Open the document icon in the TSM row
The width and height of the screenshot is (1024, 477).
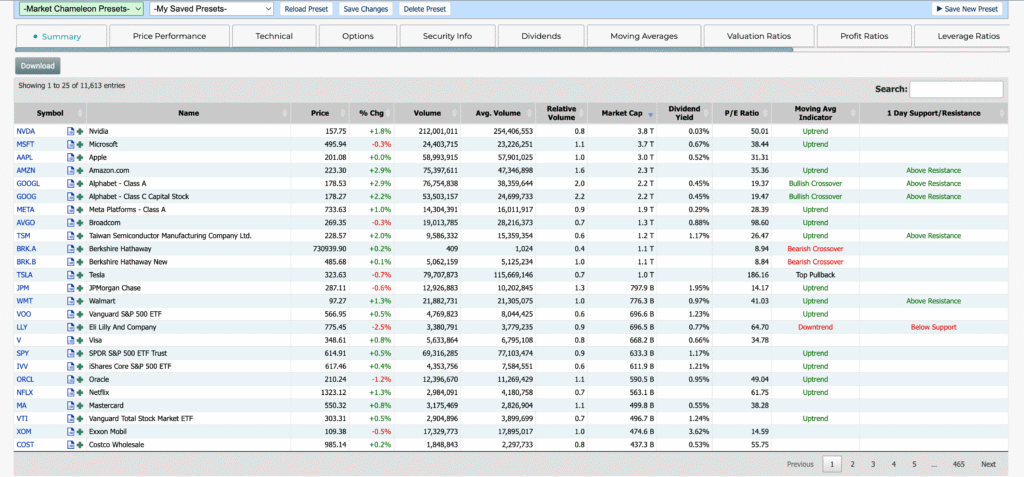click(71, 236)
